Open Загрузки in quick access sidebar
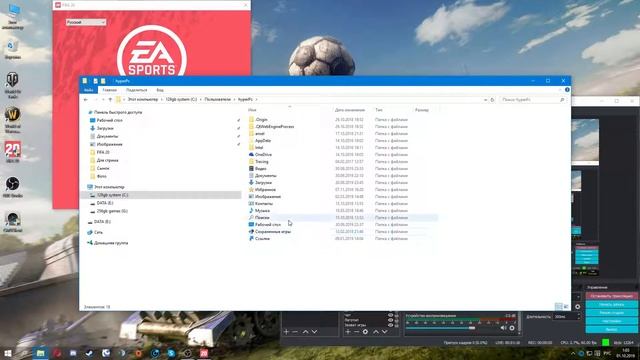640x360 pixels. [104, 128]
